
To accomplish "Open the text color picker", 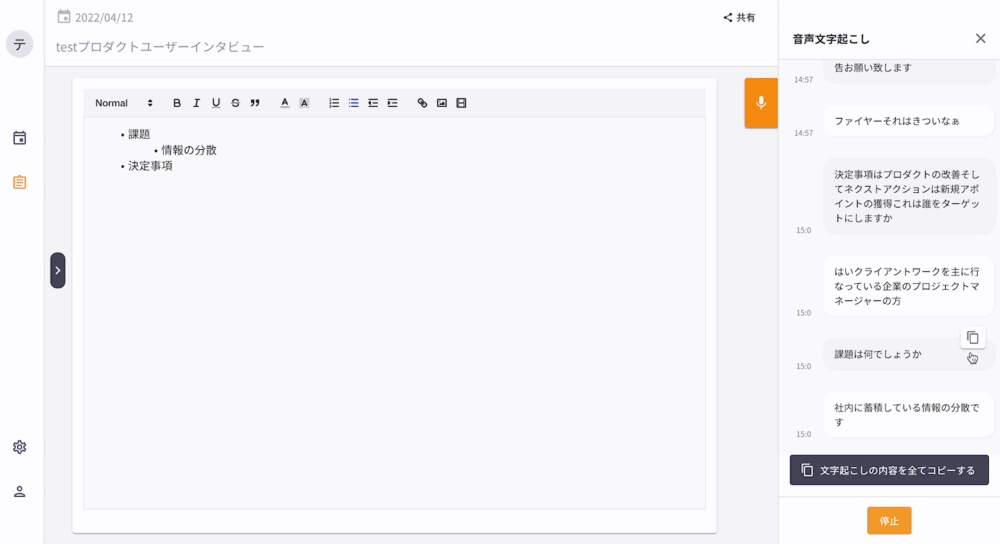I will [284, 103].
